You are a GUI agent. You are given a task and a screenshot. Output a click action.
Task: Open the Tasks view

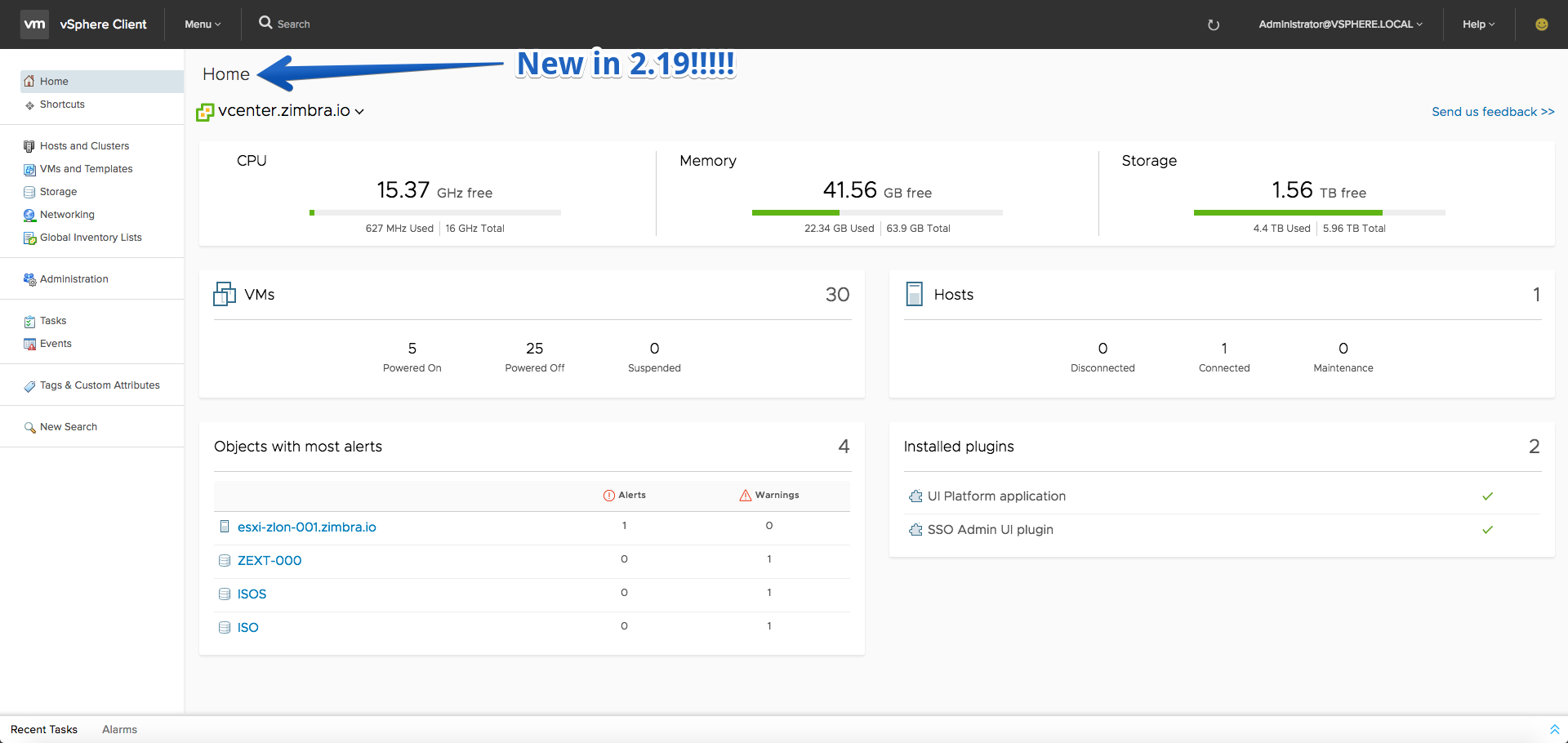coord(53,321)
